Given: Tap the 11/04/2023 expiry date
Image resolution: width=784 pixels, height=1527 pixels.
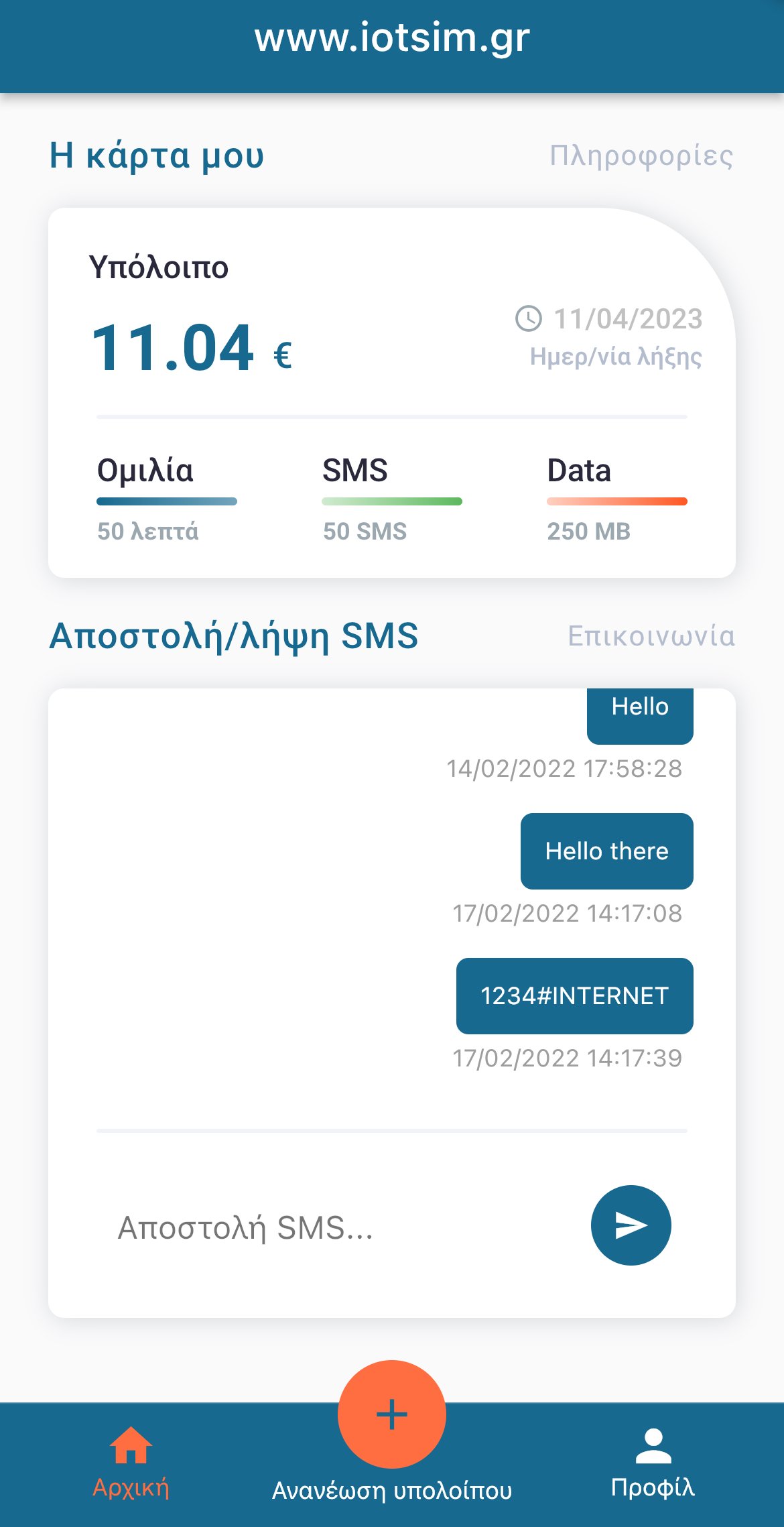Looking at the screenshot, I should tap(628, 319).
